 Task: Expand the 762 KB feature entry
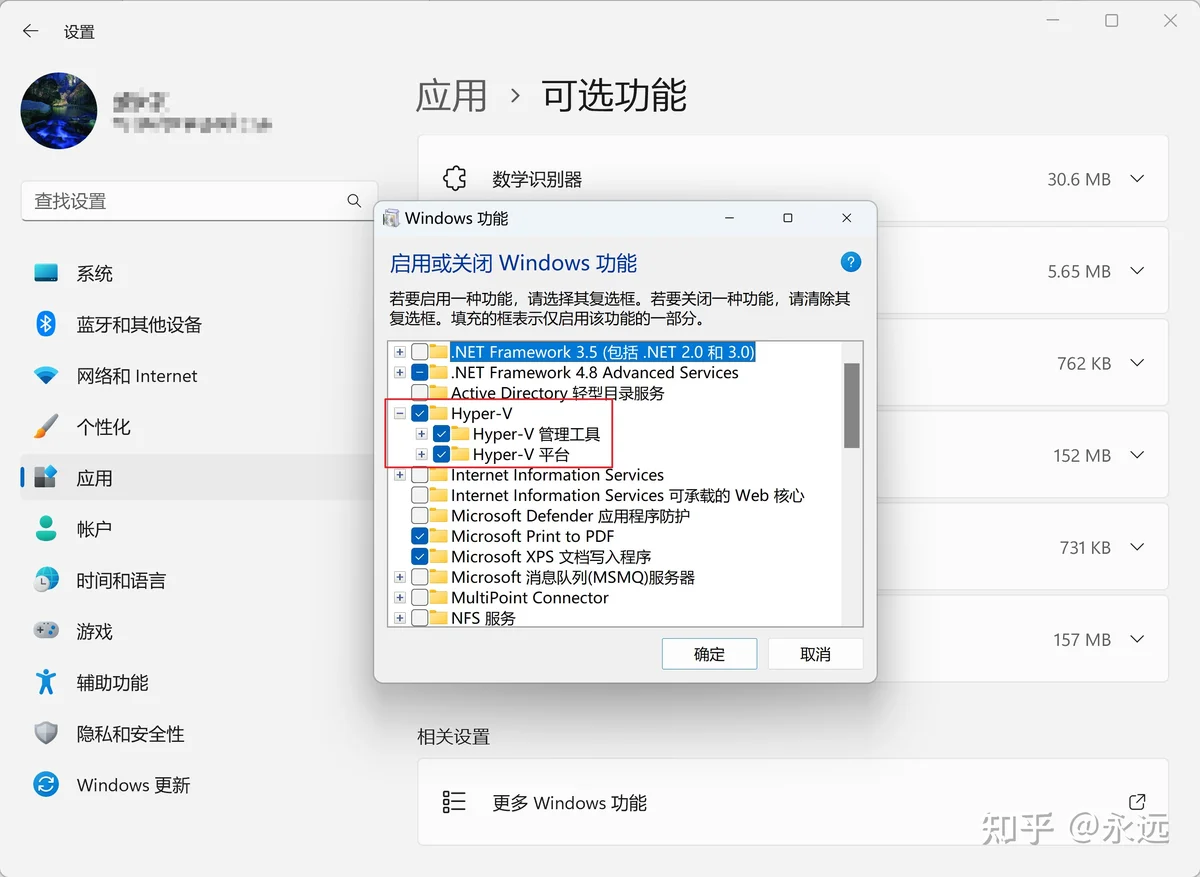tap(1137, 363)
